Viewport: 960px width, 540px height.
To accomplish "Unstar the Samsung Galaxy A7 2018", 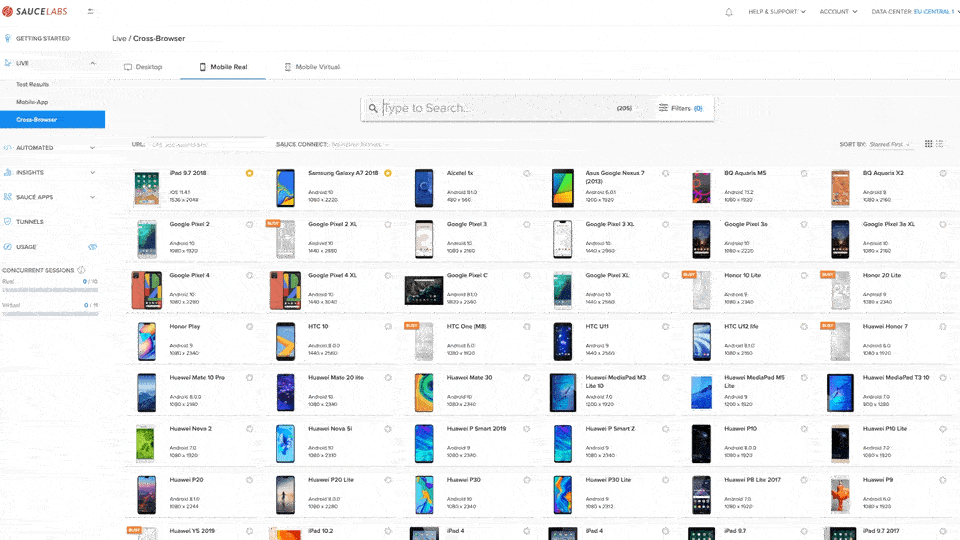I will pyautogui.click(x=388, y=173).
